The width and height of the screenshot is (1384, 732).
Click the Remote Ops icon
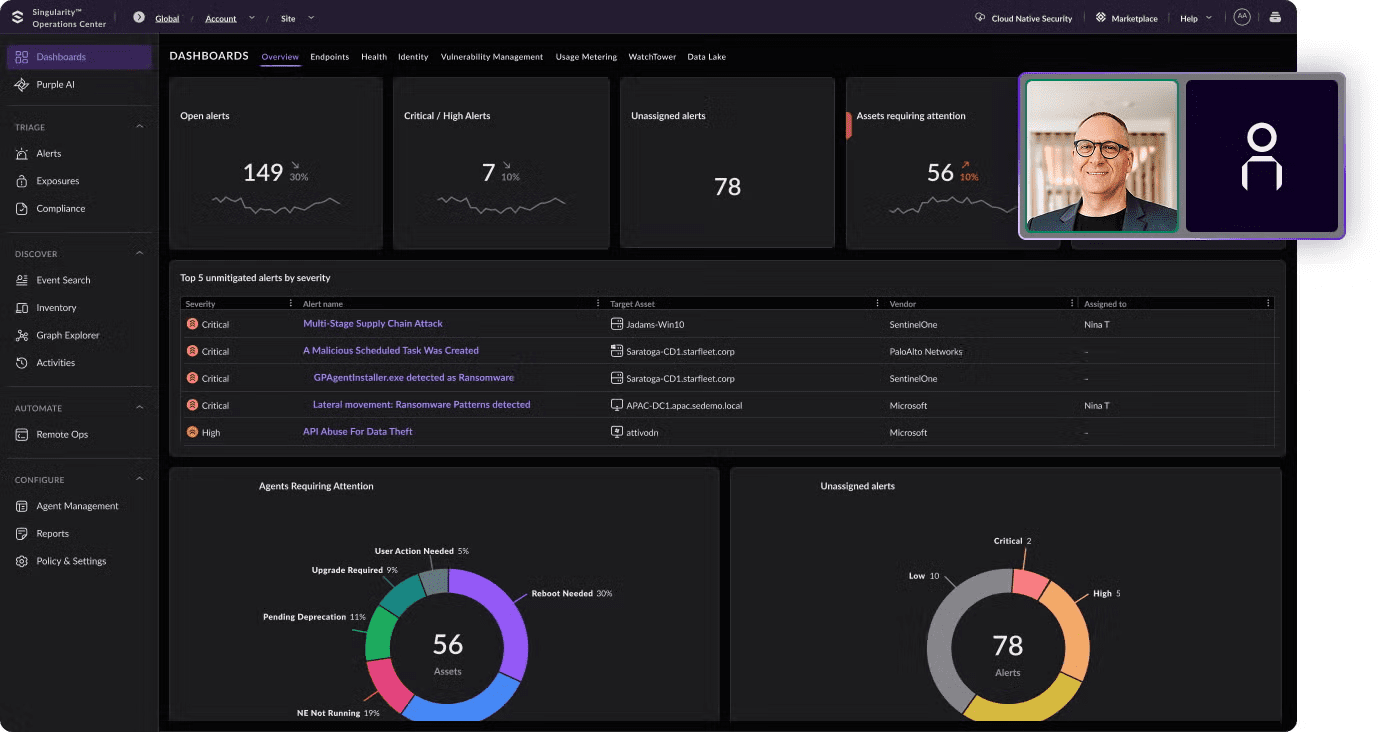tap(21, 434)
